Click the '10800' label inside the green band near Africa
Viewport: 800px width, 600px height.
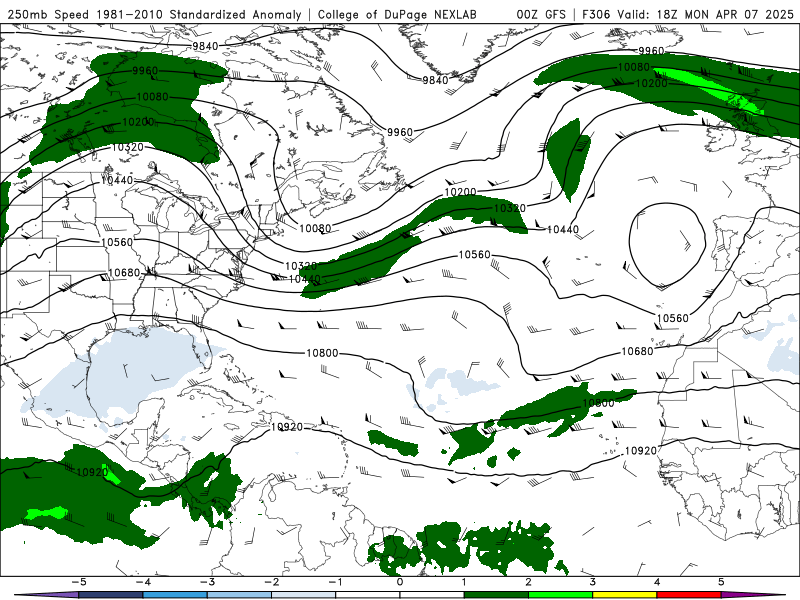click(598, 403)
